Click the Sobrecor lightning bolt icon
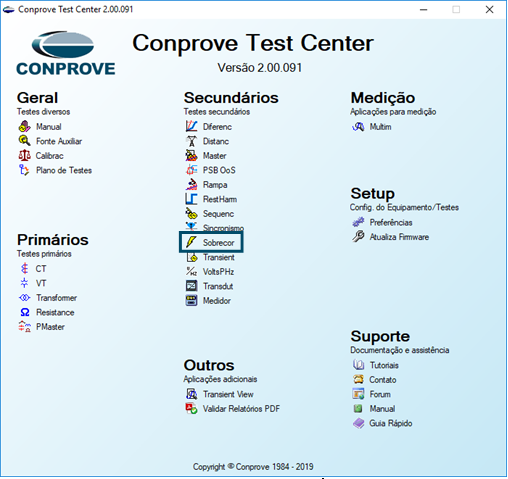508x479 pixels. coord(191,242)
